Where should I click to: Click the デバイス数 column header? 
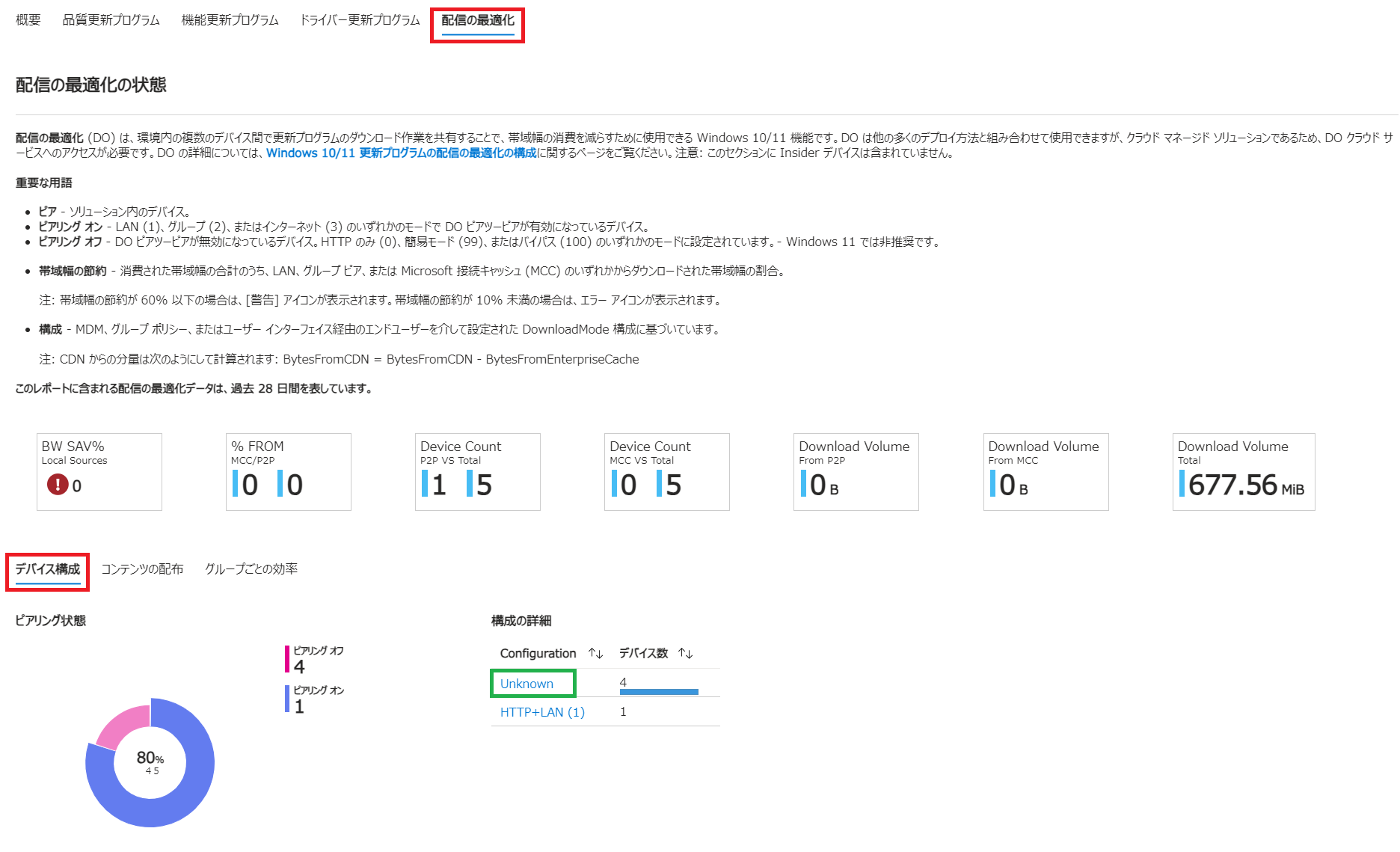[x=643, y=653]
